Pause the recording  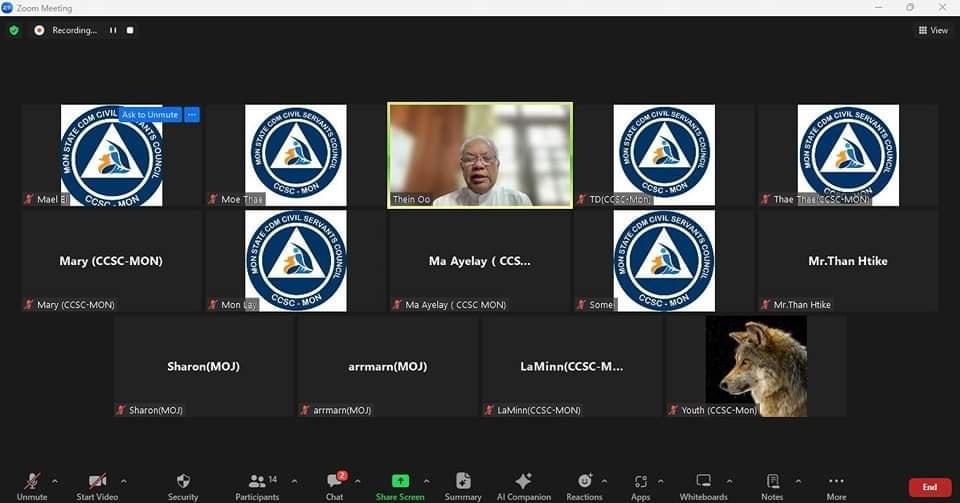coord(113,30)
